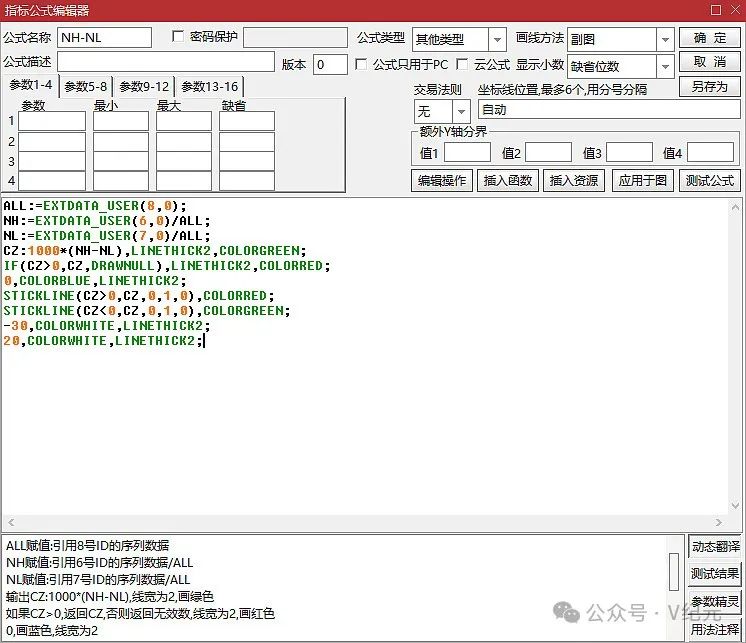Viewport: 746px width, 643px height.
Task: Click the disabled password field beside 密码保护
Action: tap(295, 38)
